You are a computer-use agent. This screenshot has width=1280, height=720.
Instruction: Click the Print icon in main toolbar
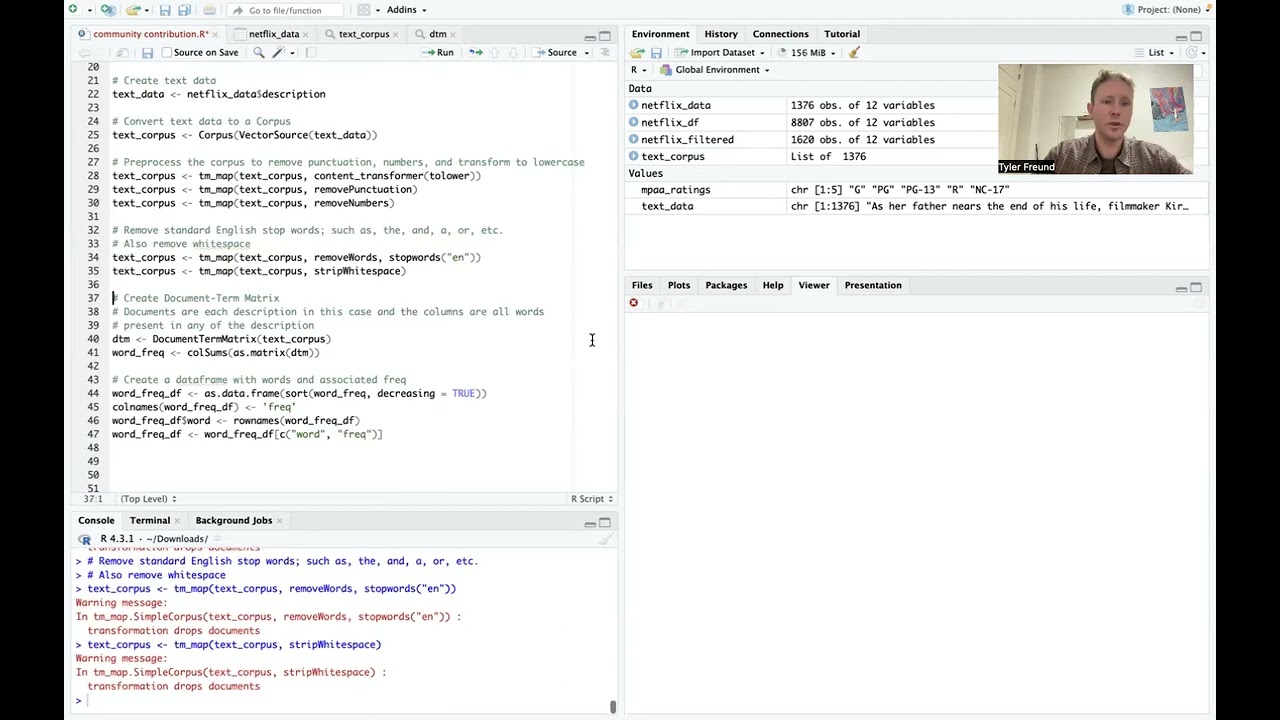(x=209, y=10)
